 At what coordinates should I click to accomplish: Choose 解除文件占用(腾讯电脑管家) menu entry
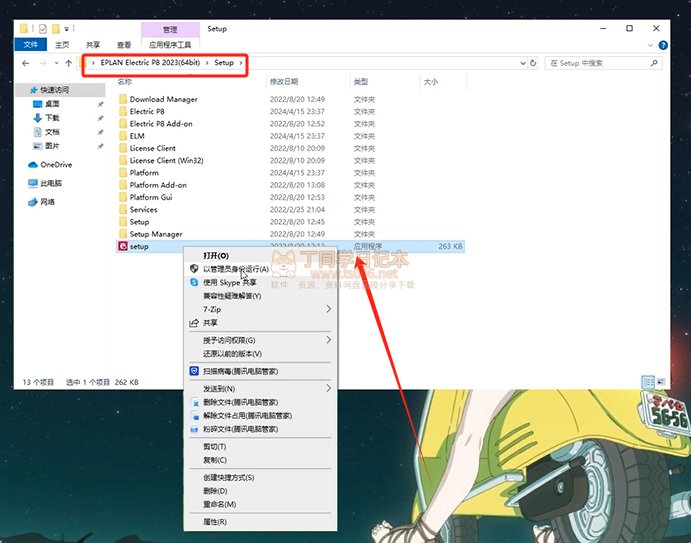point(260,415)
